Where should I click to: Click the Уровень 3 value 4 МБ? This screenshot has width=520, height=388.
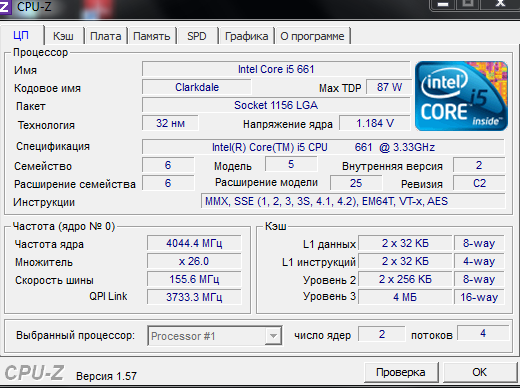405,297
